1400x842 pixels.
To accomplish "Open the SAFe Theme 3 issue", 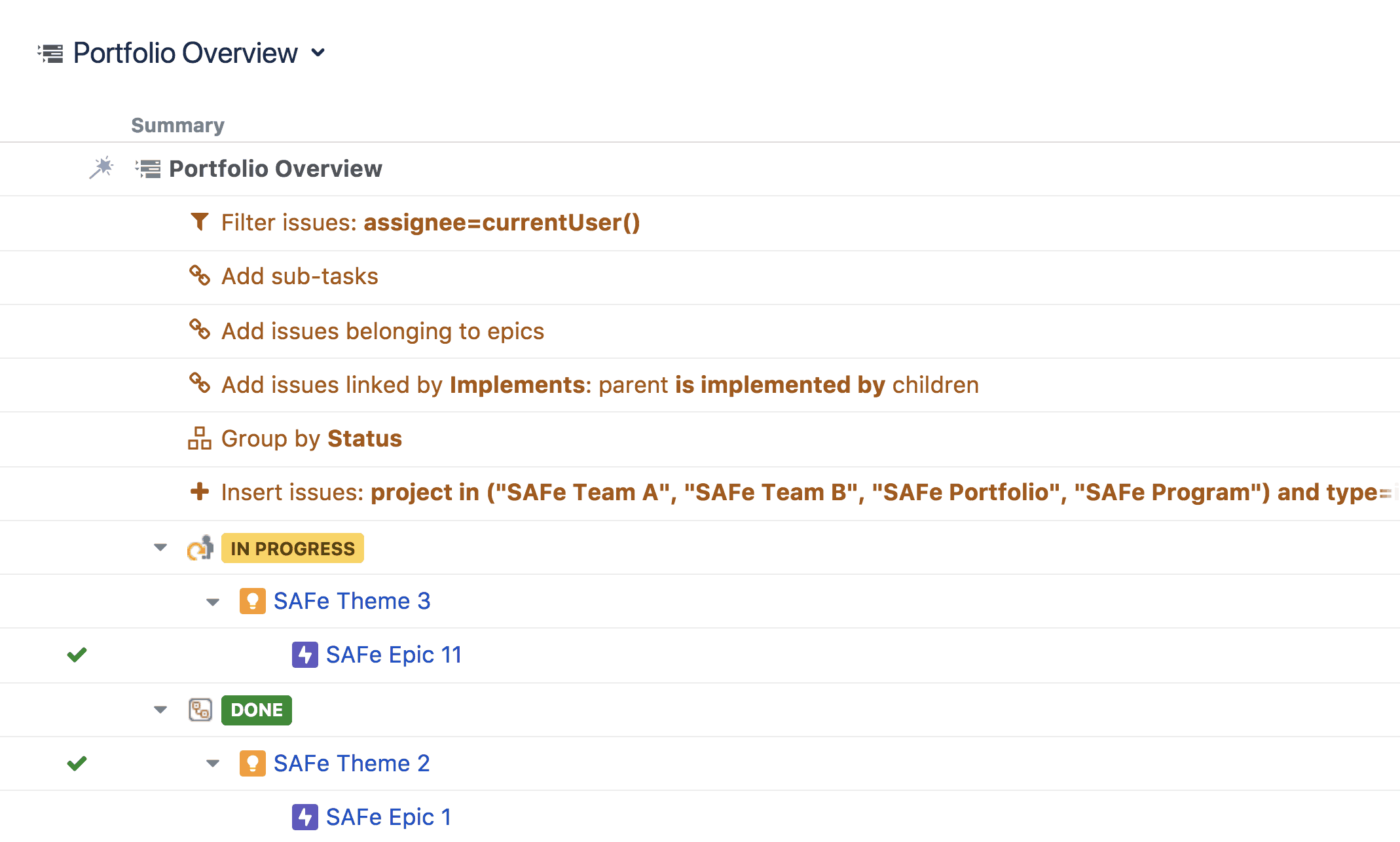I will tap(351, 600).
